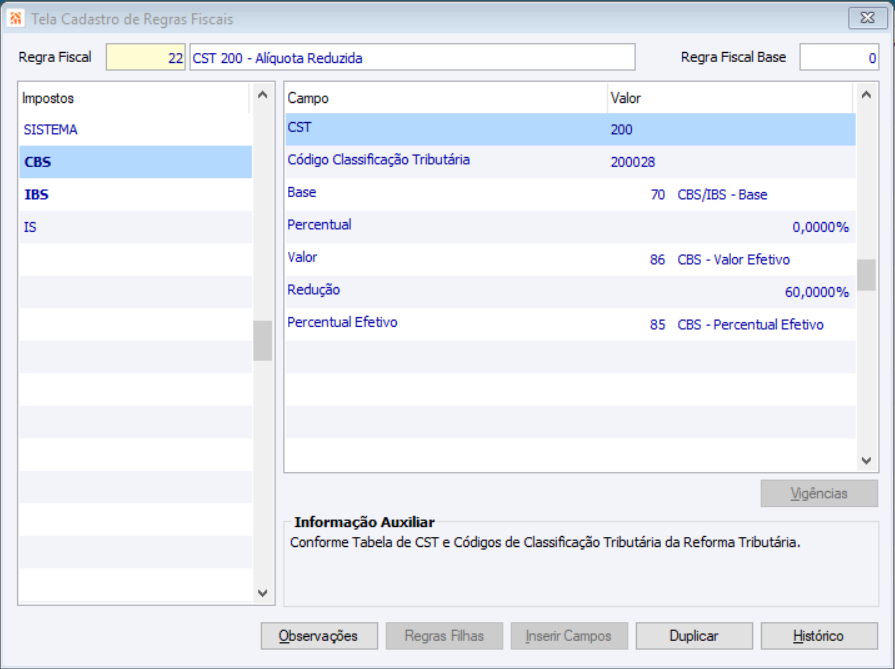The image size is (895, 669).
Task: Click the fields table scrollbar thumb
Action: tap(866, 275)
